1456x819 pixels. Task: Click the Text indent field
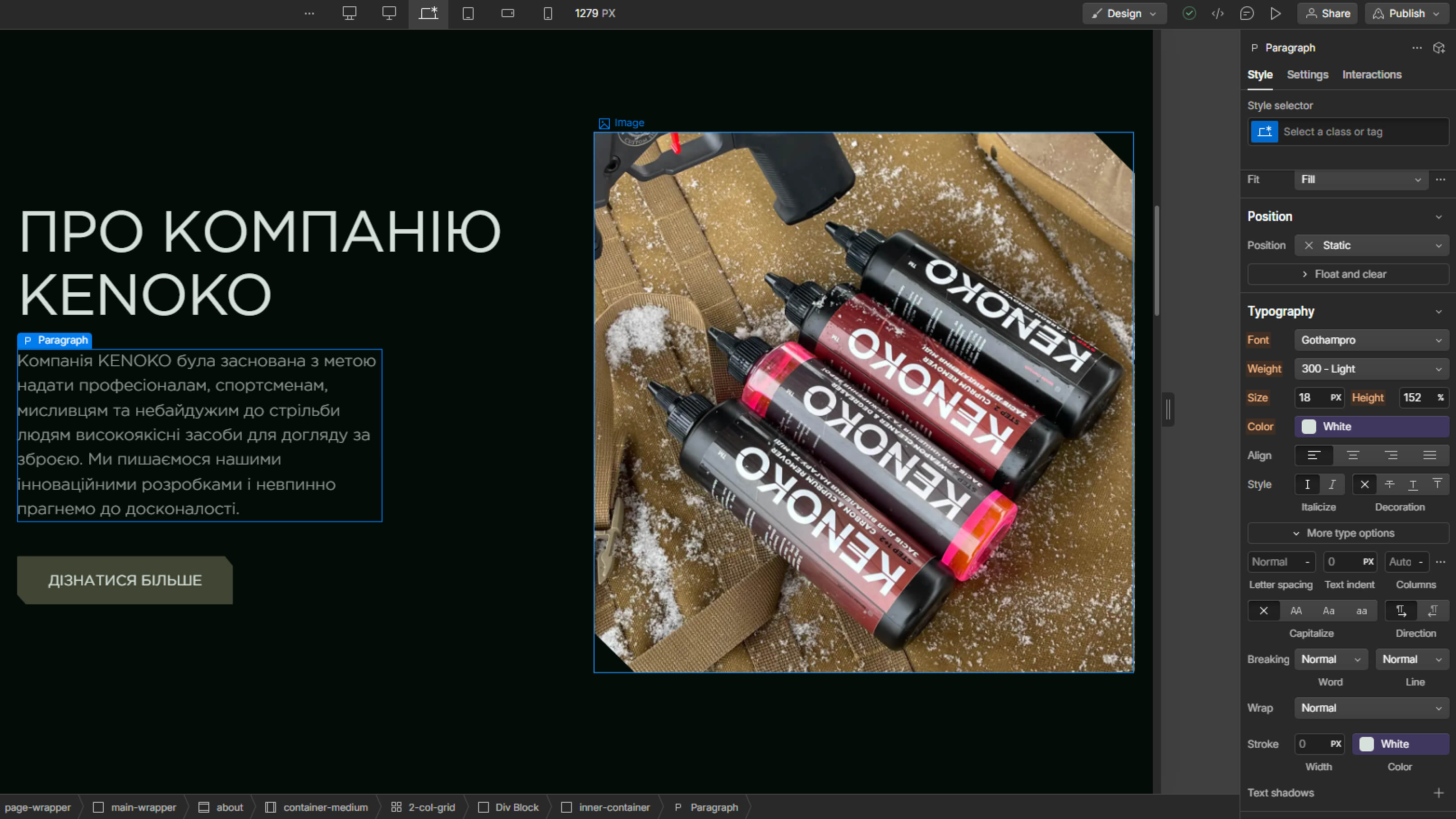(1350, 562)
